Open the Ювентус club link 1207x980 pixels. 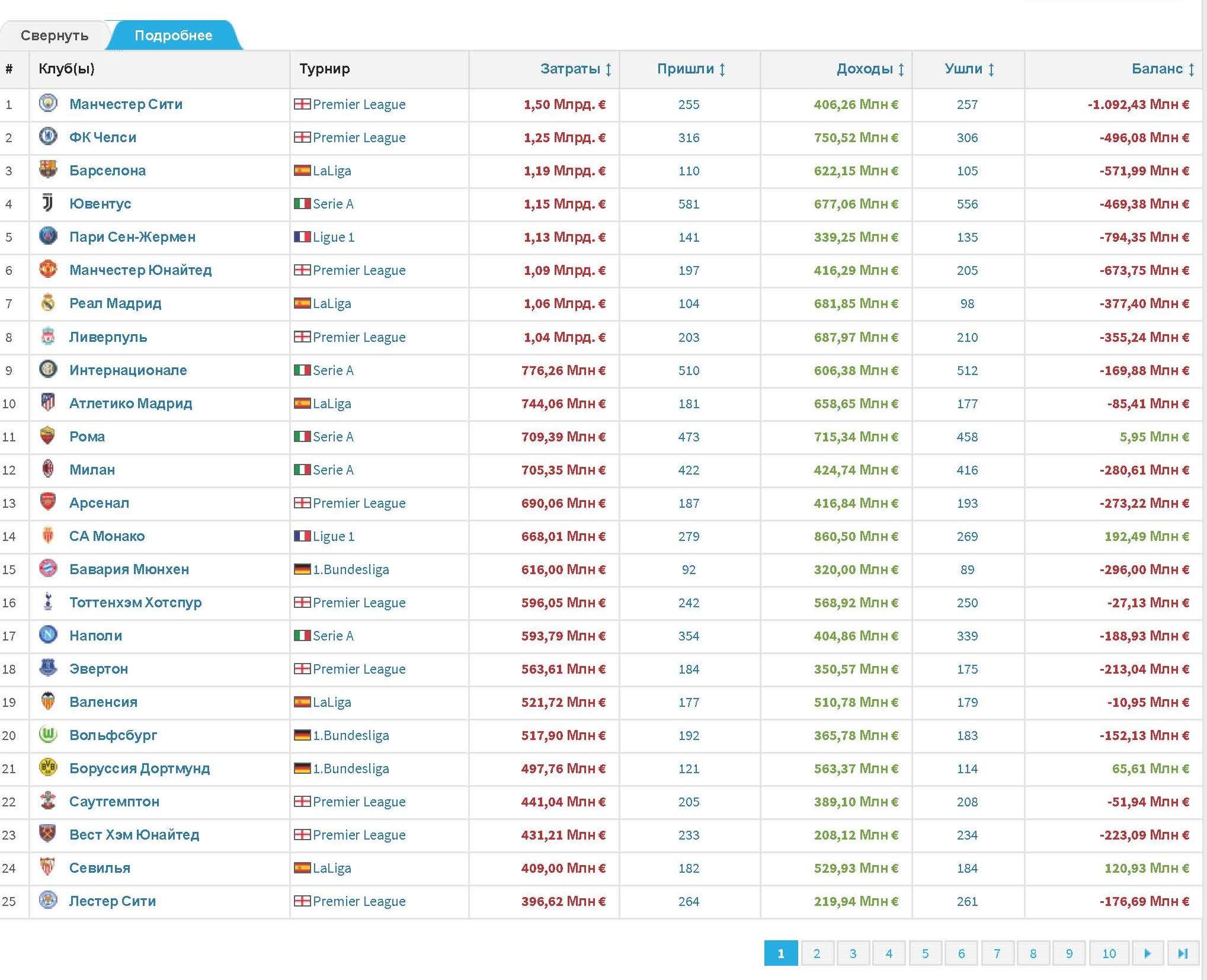click(100, 204)
